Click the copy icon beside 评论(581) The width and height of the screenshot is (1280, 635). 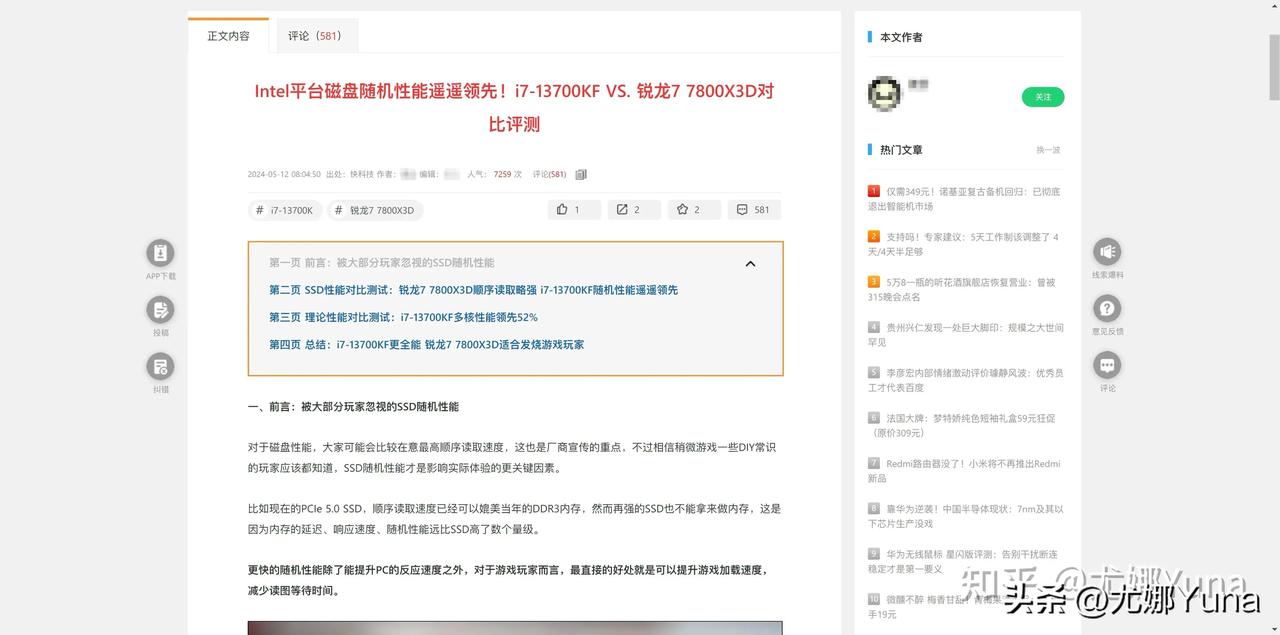tap(581, 174)
